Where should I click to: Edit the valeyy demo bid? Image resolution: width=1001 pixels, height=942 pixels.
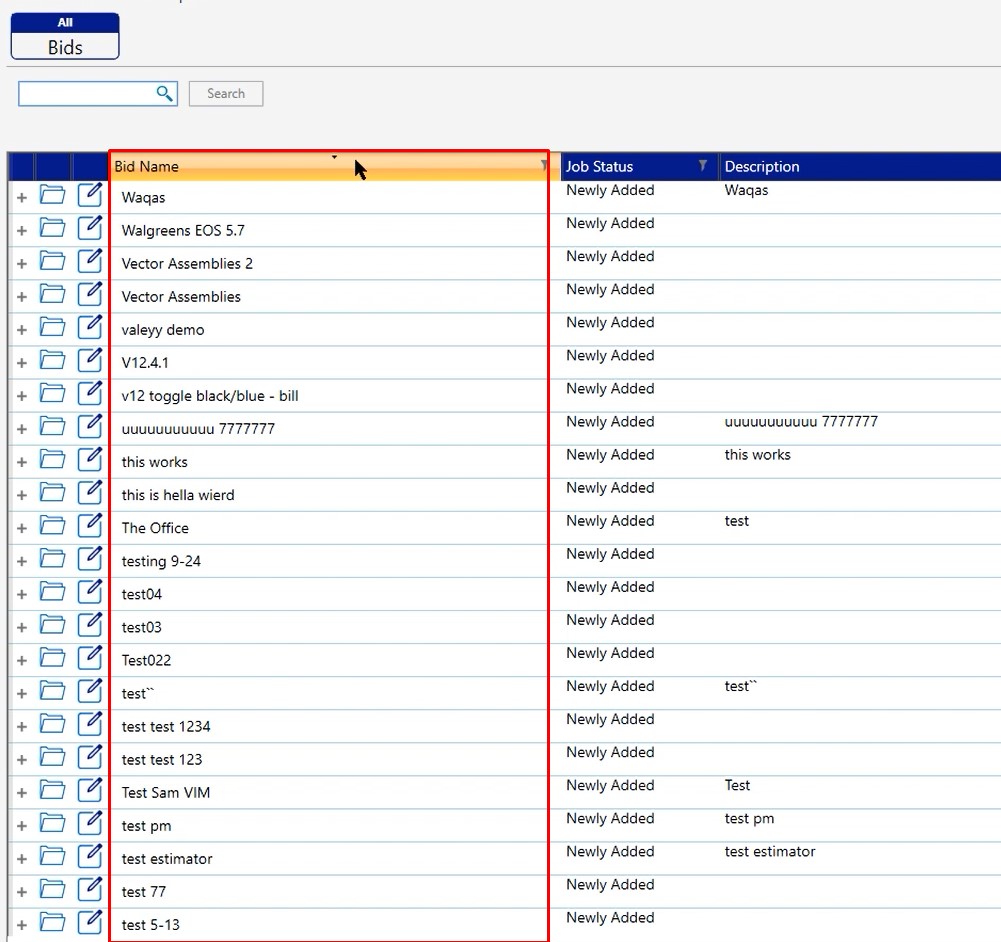(x=90, y=329)
